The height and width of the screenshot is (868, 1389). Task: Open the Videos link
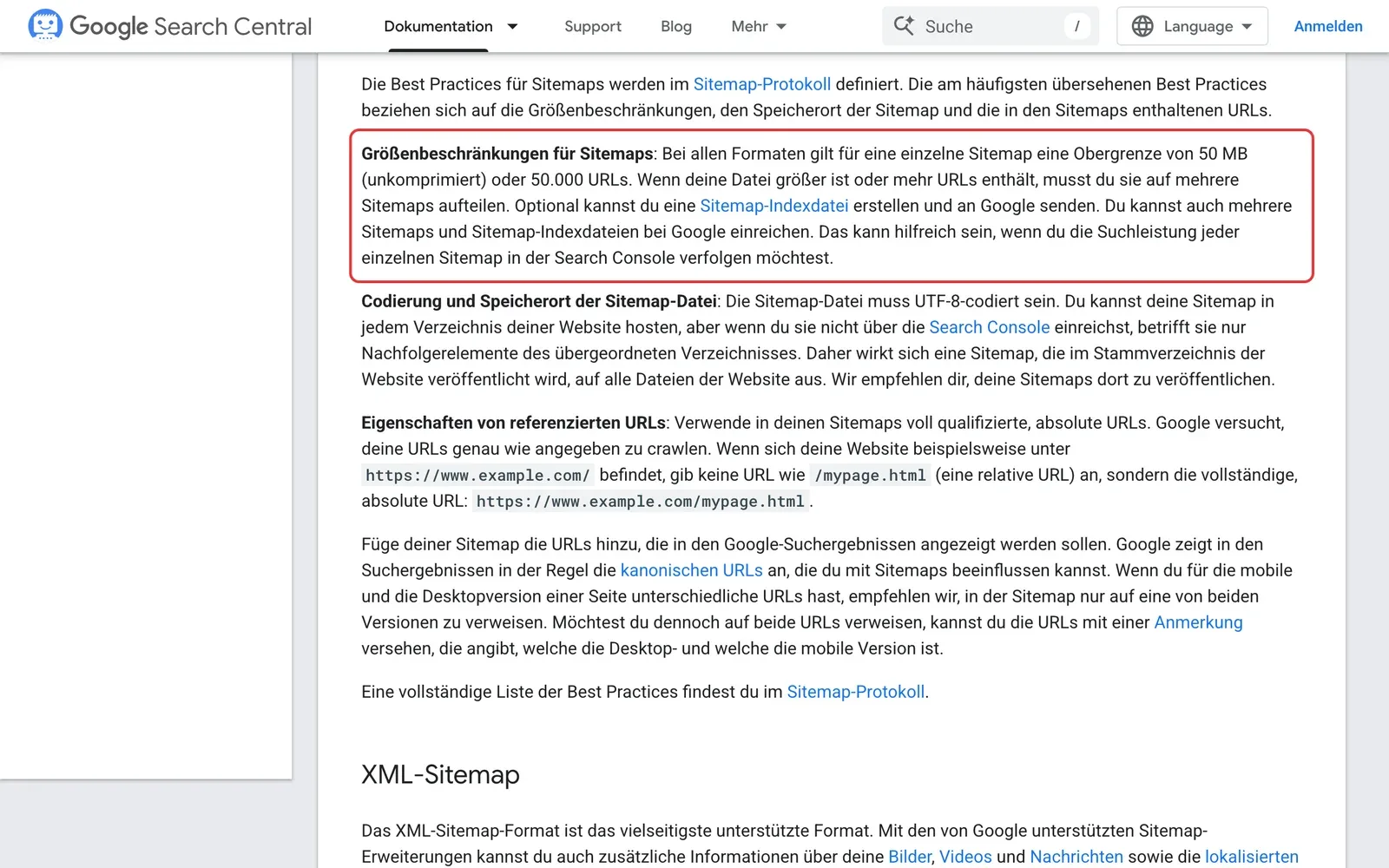(965, 857)
